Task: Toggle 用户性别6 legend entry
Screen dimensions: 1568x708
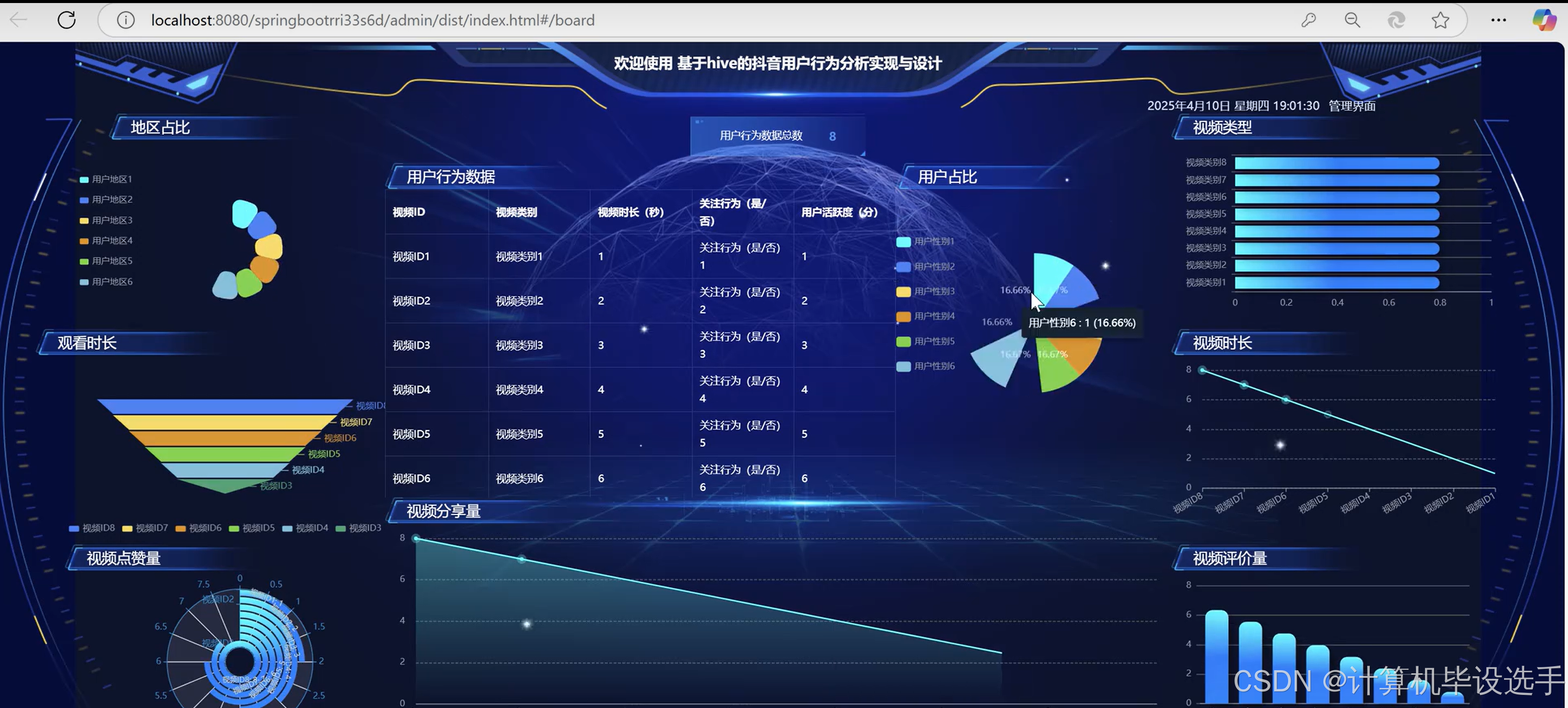Action: click(x=925, y=366)
